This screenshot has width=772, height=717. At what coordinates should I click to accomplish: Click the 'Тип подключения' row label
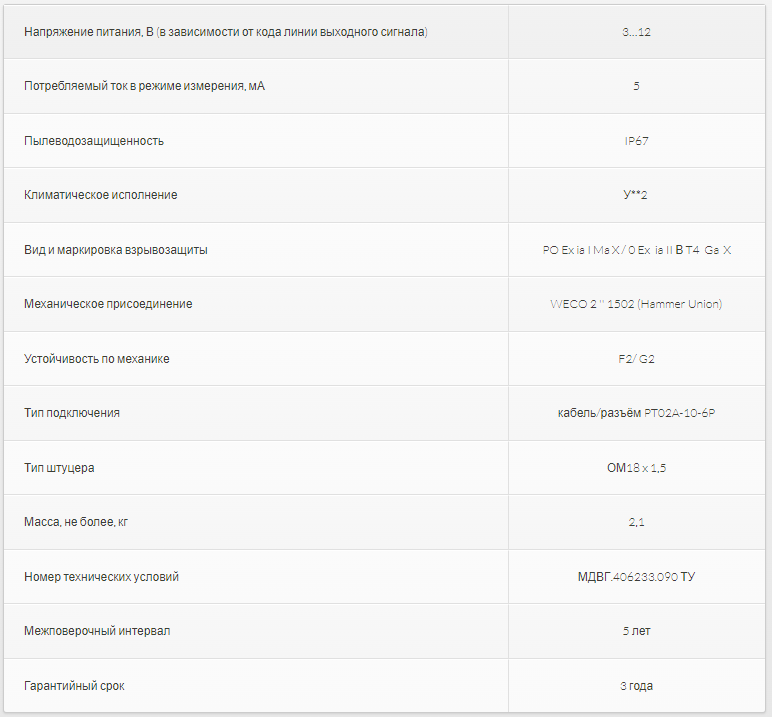(x=72, y=413)
